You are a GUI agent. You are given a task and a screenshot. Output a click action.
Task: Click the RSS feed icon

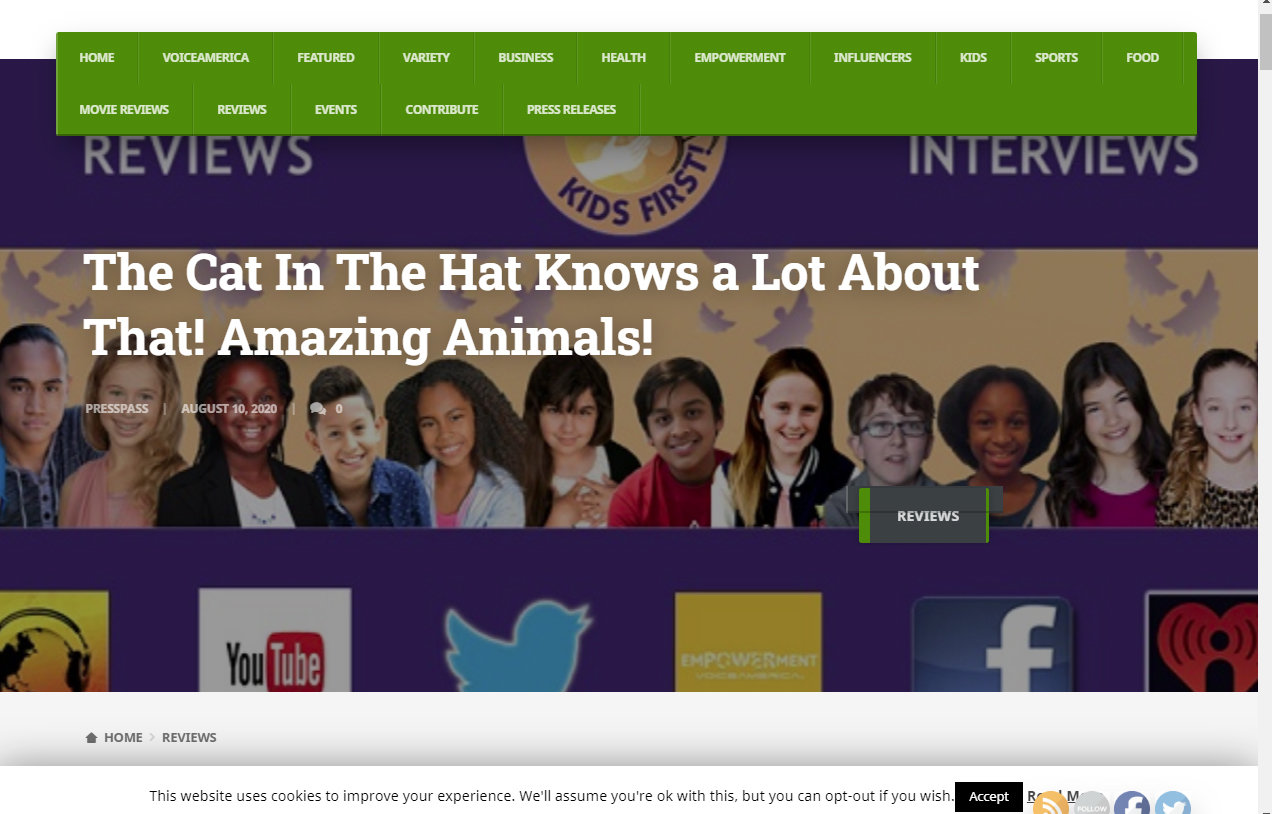click(1050, 803)
